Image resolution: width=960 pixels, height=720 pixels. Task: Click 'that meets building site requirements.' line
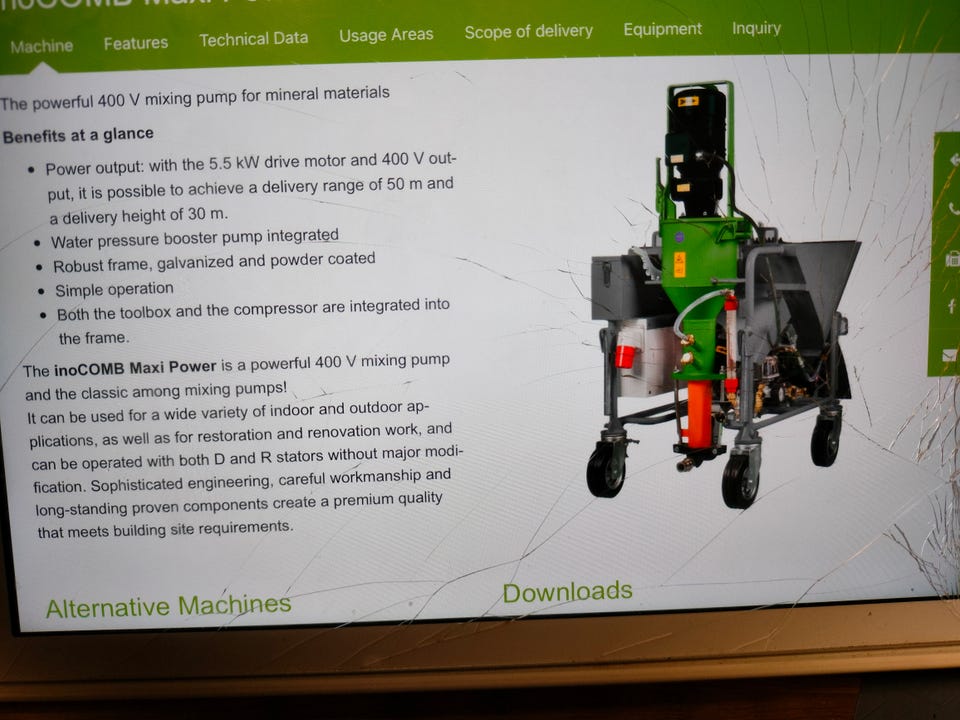coord(165,529)
